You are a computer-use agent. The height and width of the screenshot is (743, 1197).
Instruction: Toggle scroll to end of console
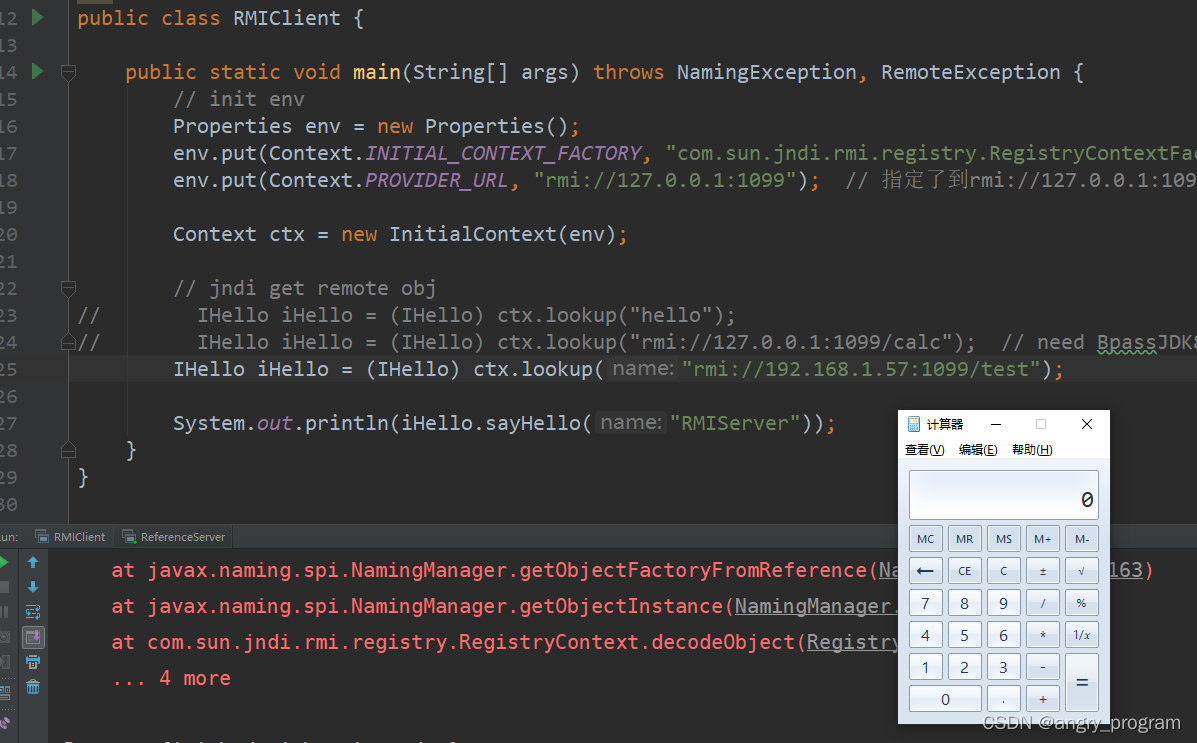[33, 637]
